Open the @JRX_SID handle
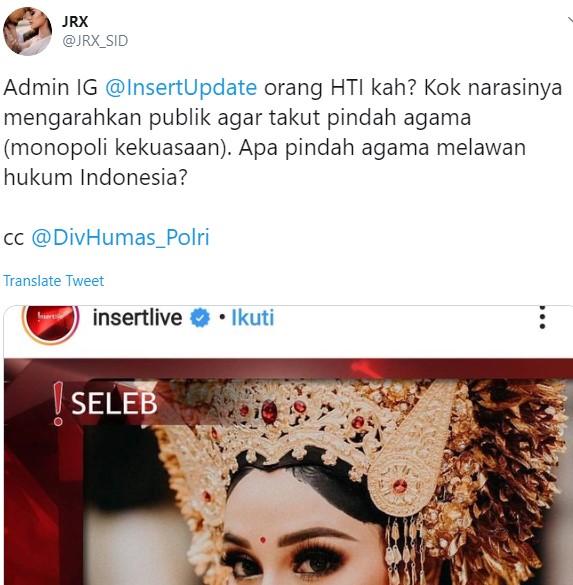This screenshot has height=585, width=573. pyautogui.click(x=95, y=41)
